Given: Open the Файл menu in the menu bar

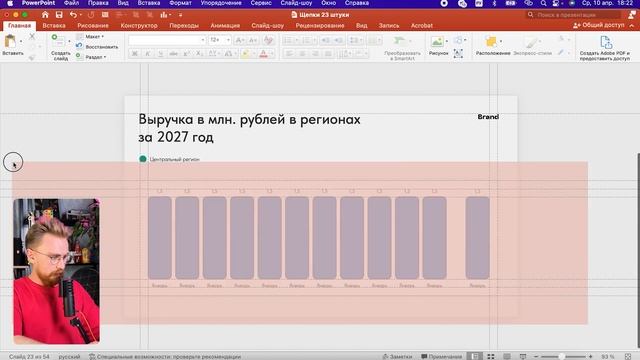Looking at the screenshot, I should (71, 3).
